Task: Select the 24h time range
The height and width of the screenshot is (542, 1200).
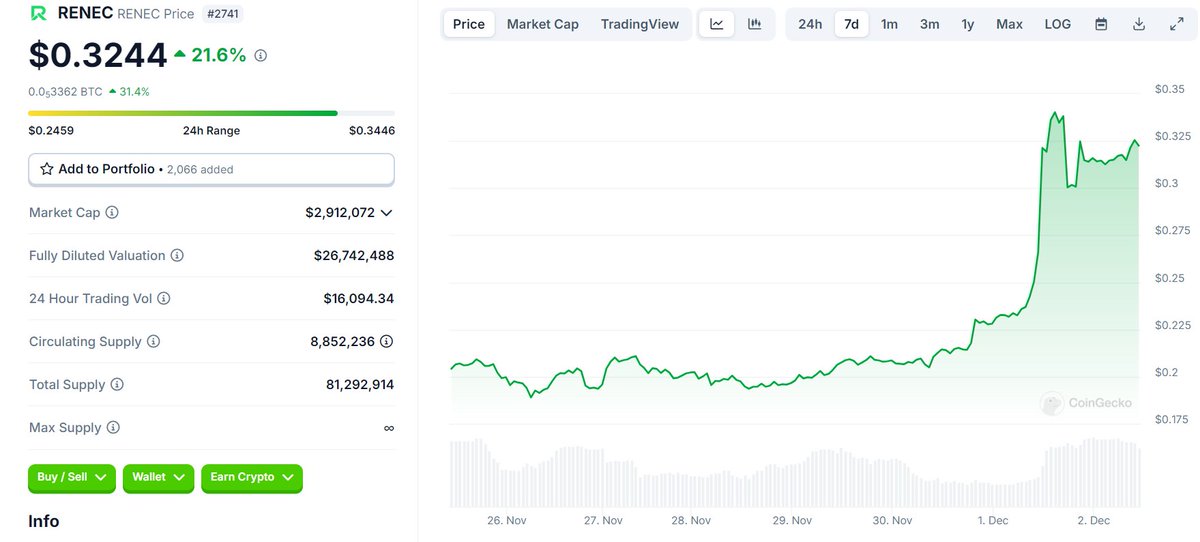Action: click(x=810, y=24)
